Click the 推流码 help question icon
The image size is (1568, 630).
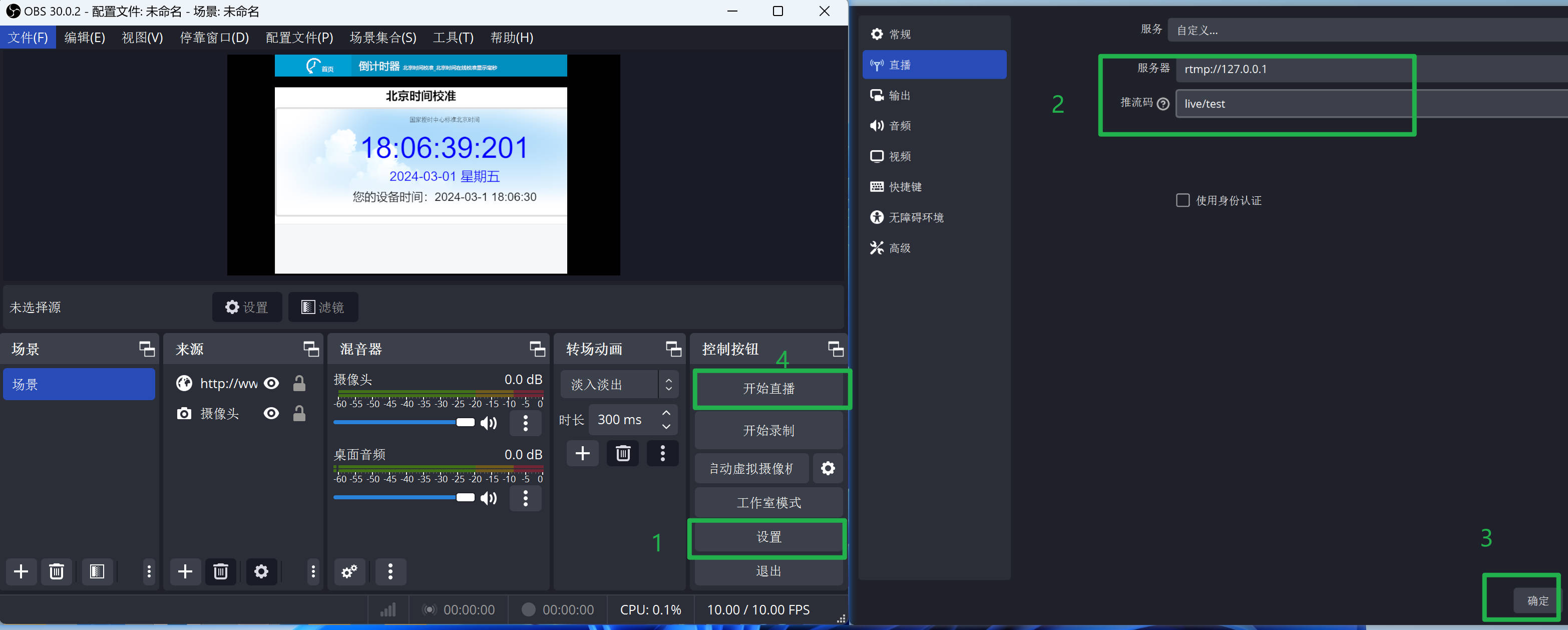pos(1162,104)
